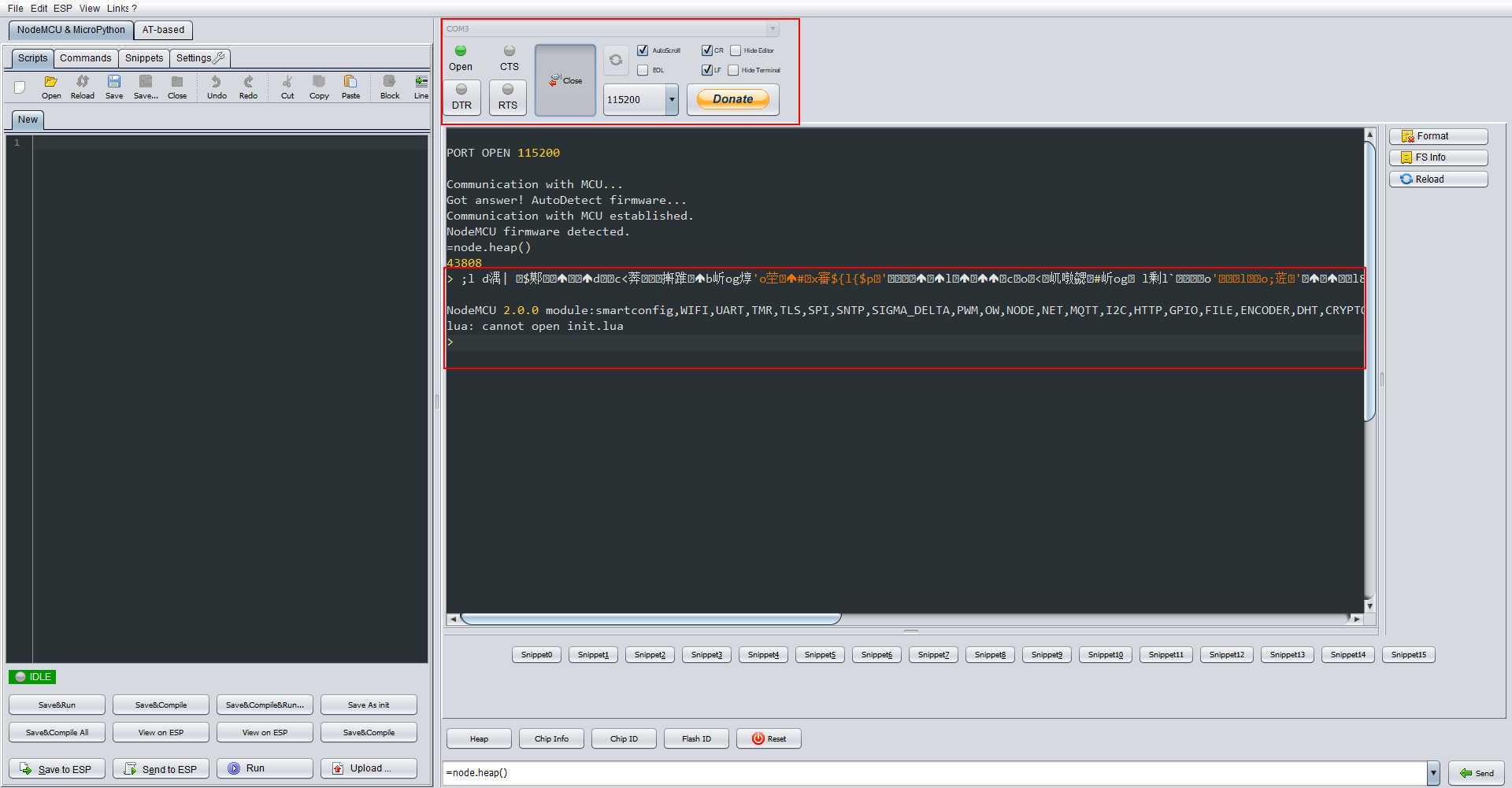Click the Cut scissors icon
Screen dimensions: 1512x788
(x=287, y=87)
